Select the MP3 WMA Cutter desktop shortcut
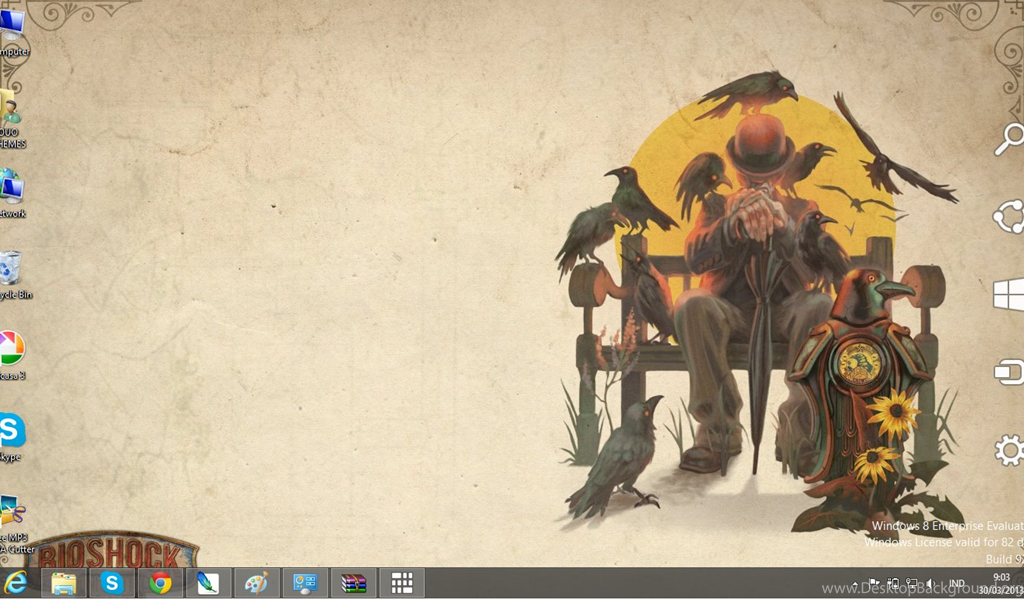The width and height of the screenshot is (1024, 600). click(x=16, y=525)
